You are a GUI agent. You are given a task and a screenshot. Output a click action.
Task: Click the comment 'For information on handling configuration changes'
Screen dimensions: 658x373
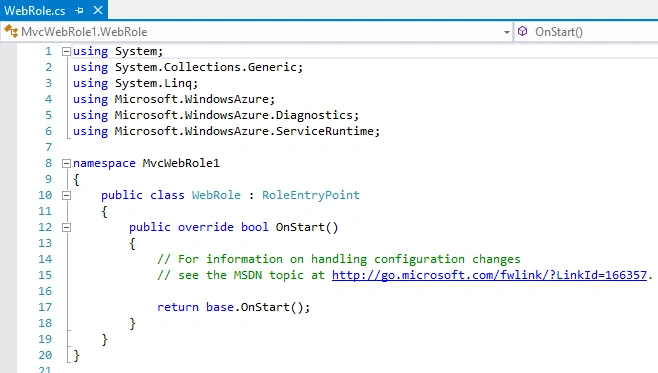349,259
